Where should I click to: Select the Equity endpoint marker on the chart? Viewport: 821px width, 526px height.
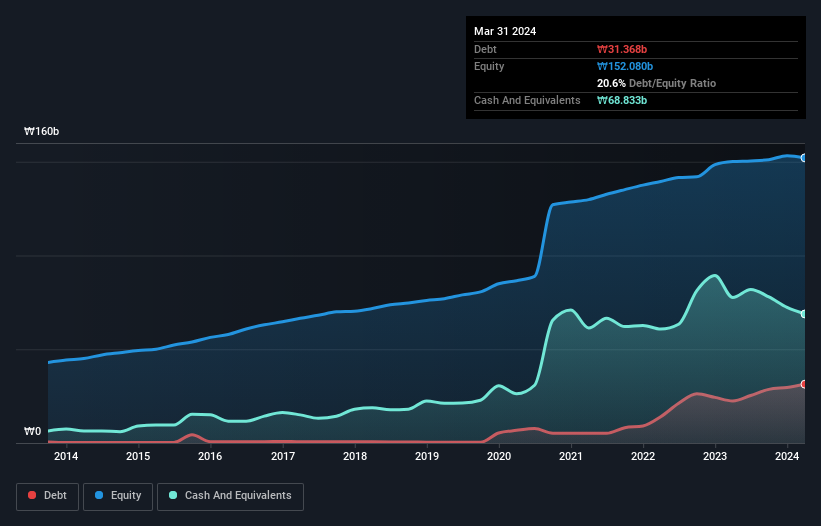(x=804, y=158)
